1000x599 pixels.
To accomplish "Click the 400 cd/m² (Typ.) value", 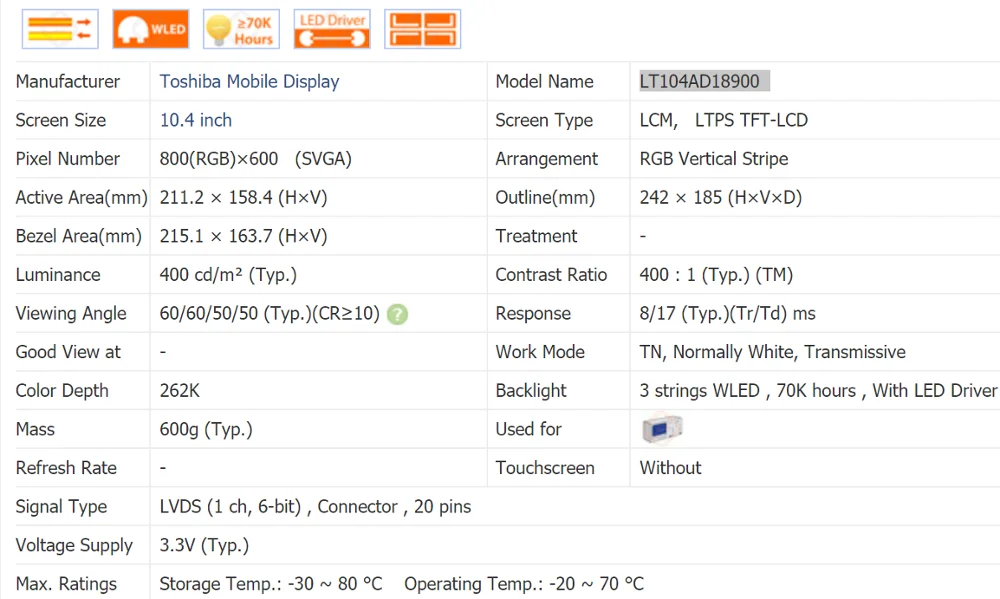I will tap(228, 275).
